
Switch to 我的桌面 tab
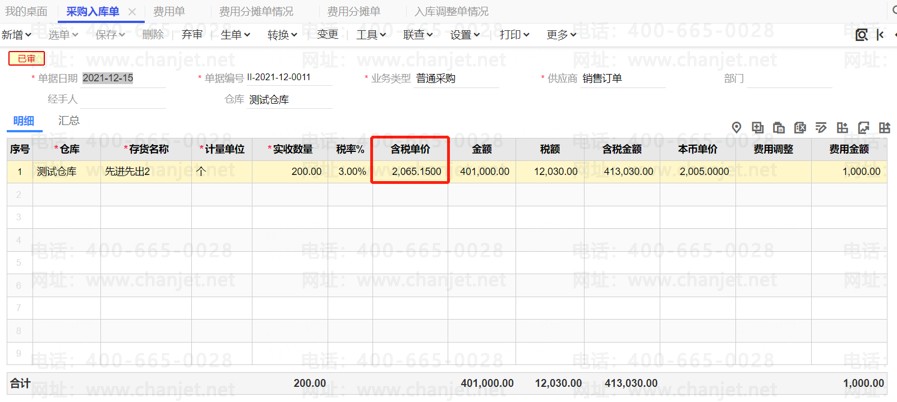pyautogui.click(x=26, y=11)
